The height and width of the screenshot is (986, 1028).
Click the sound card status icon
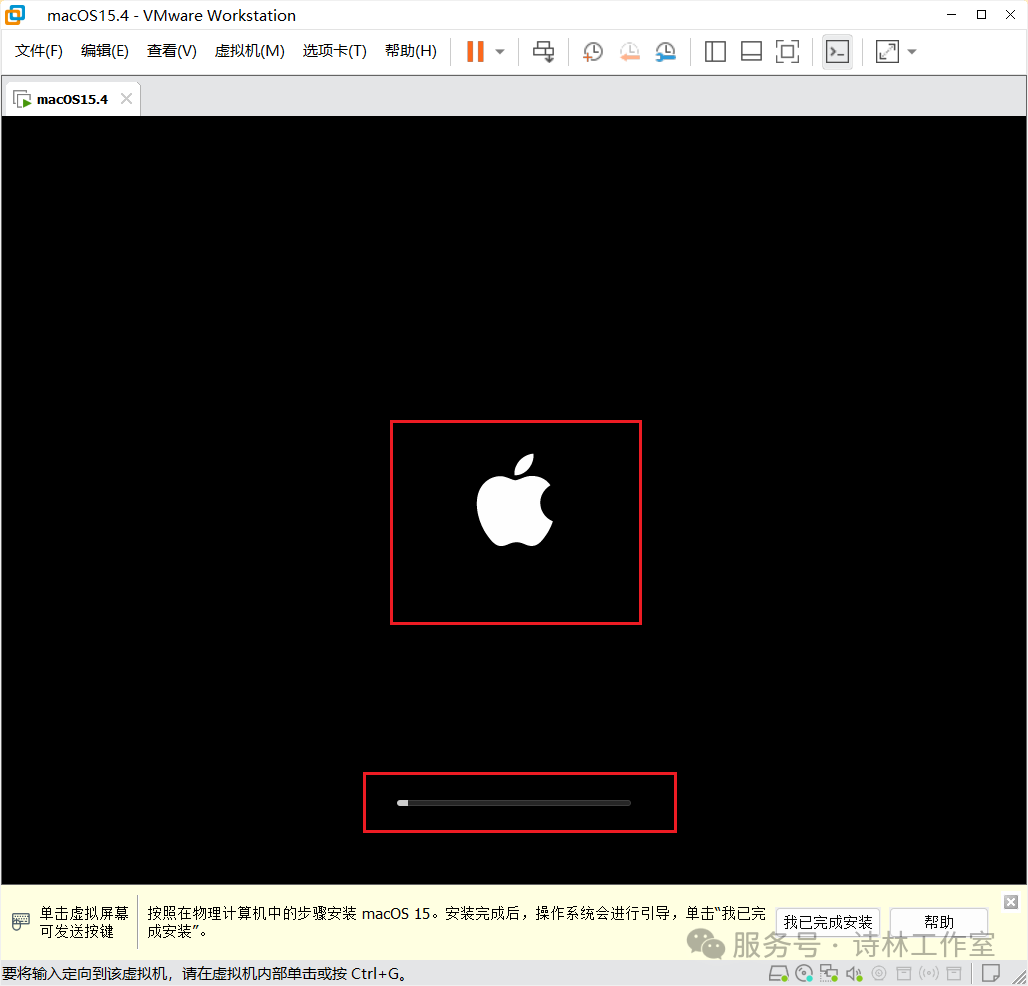pos(854,974)
